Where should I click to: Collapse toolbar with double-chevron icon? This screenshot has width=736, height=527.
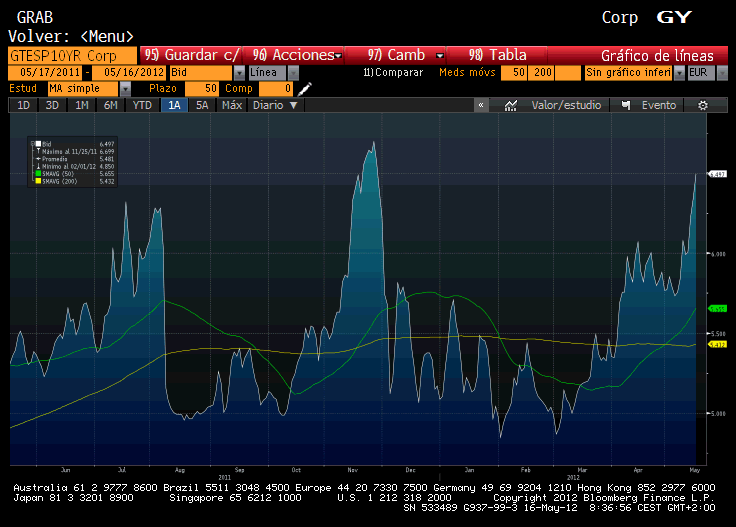[481, 105]
